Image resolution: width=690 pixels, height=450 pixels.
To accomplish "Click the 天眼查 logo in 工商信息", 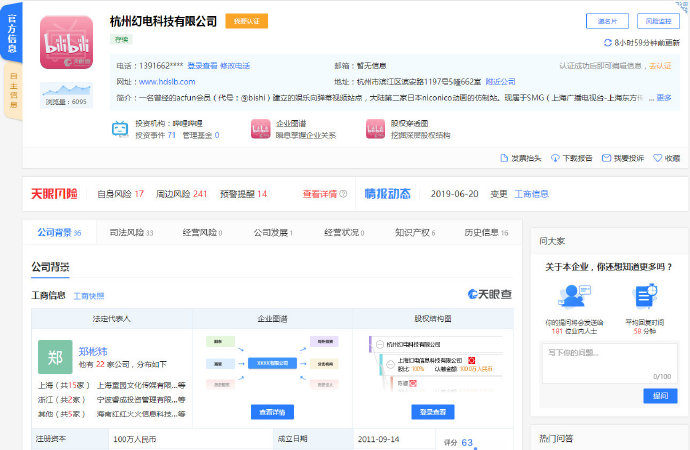I will coord(490,294).
